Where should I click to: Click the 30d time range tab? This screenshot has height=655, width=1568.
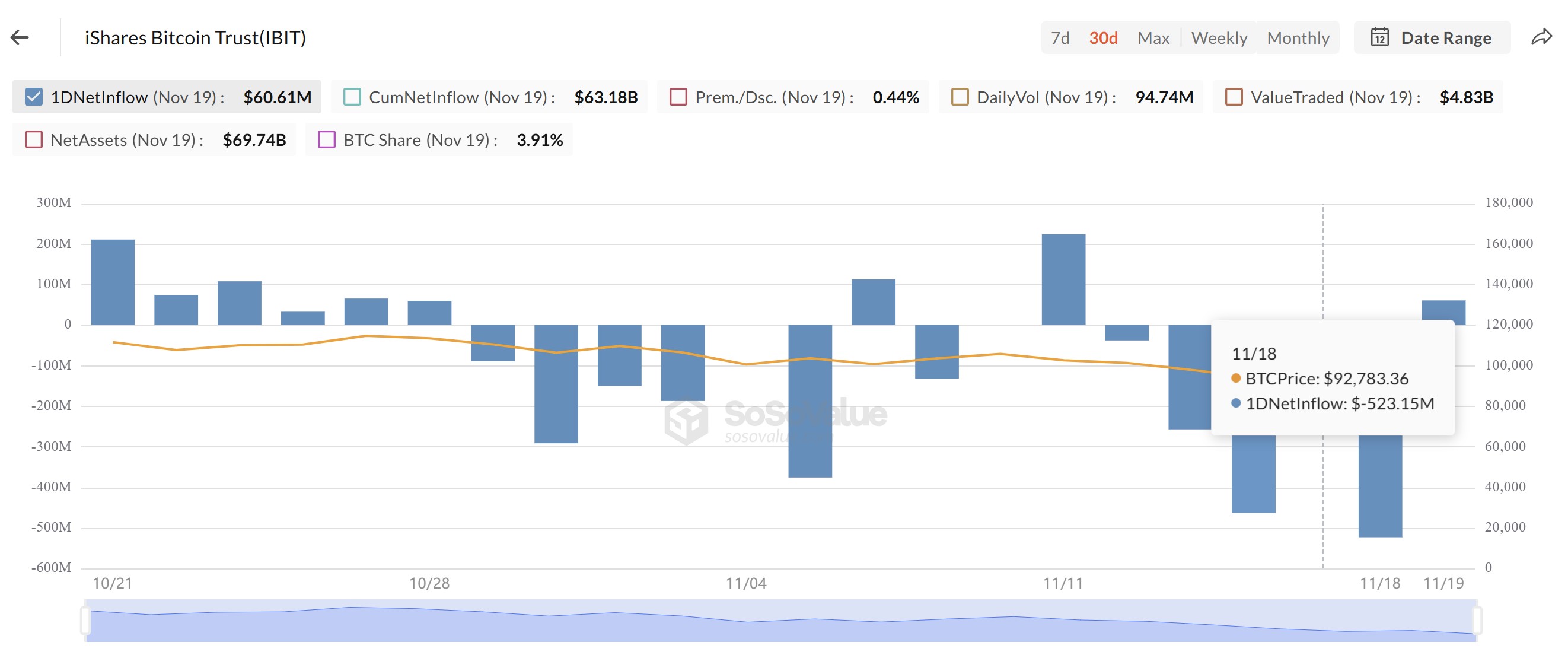coord(1102,37)
